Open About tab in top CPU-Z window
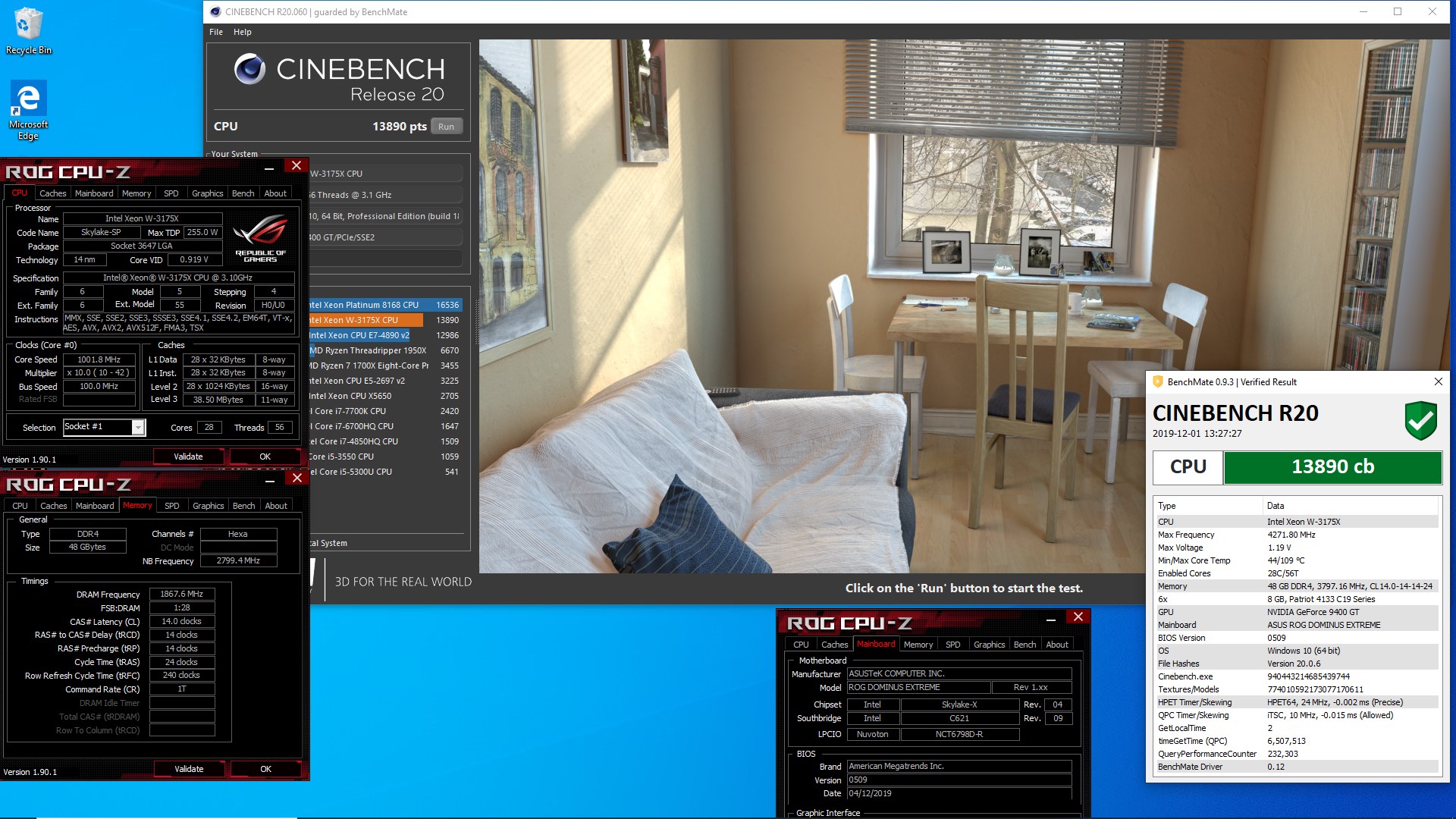The height and width of the screenshot is (819, 1456). (x=275, y=193)
